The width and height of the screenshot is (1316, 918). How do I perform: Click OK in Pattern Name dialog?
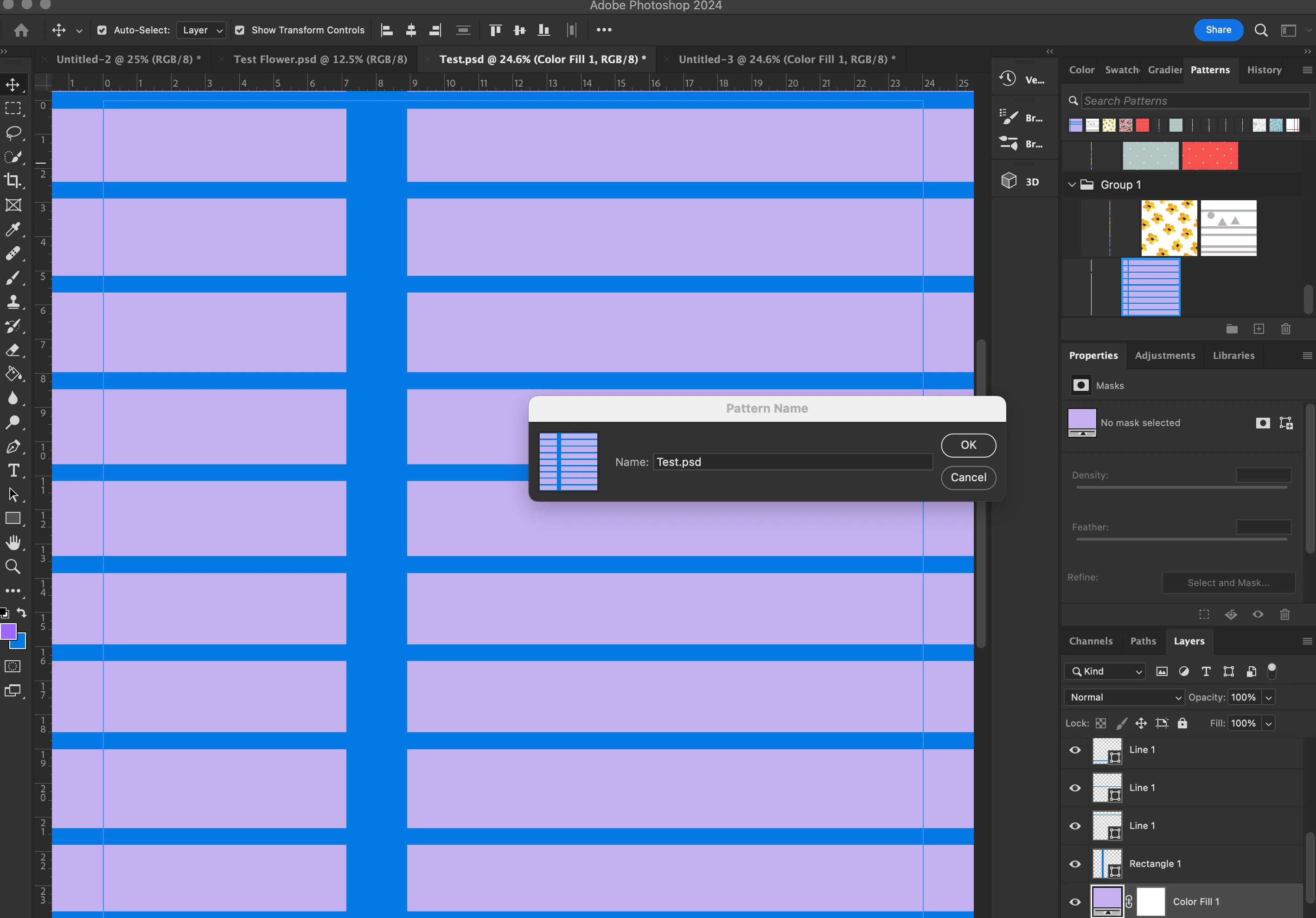pyautogui.click(x=968, y=445)
